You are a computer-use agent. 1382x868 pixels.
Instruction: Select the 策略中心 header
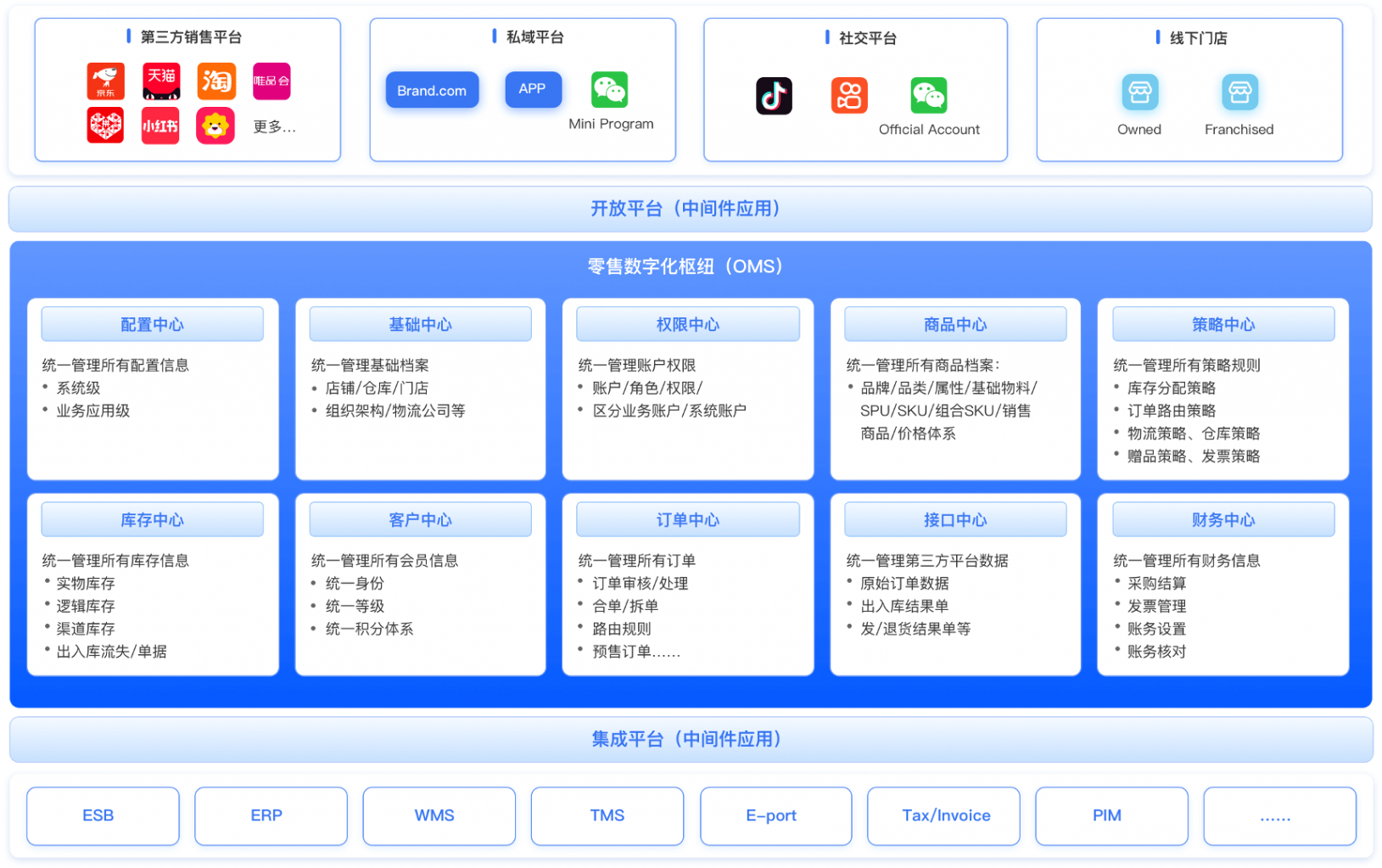coord(1223,324)
